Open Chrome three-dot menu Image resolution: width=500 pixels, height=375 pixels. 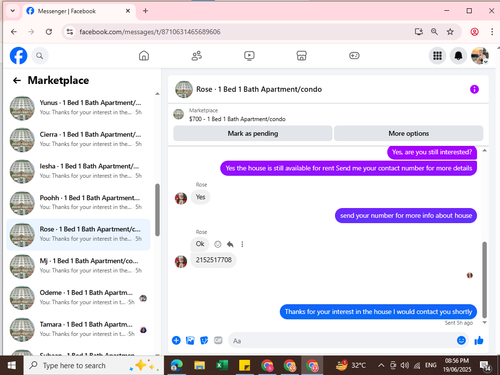coord(492,32)
